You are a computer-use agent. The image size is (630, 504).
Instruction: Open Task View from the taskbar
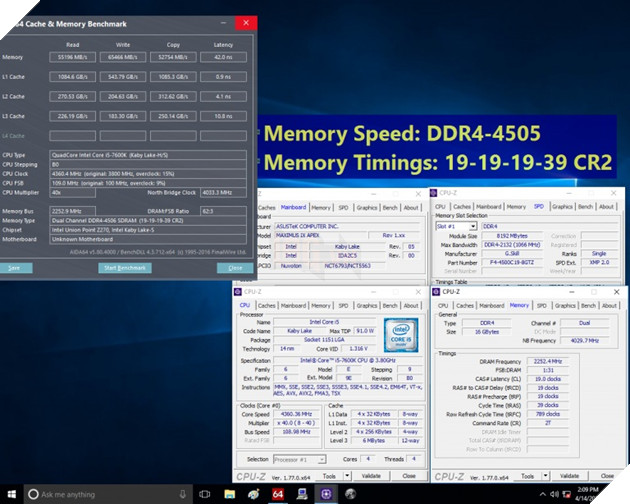click(205, 494)
